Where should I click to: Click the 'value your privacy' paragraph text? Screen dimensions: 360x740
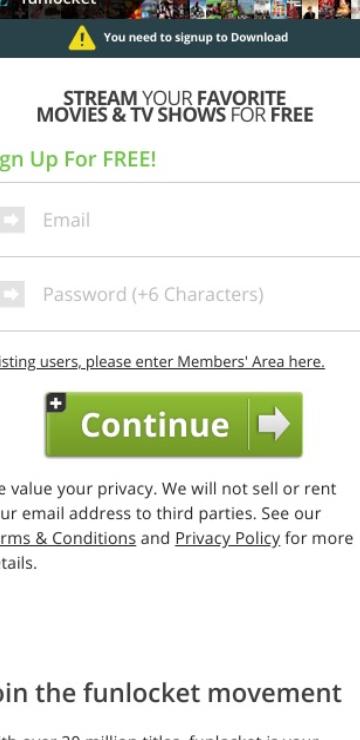175,526
